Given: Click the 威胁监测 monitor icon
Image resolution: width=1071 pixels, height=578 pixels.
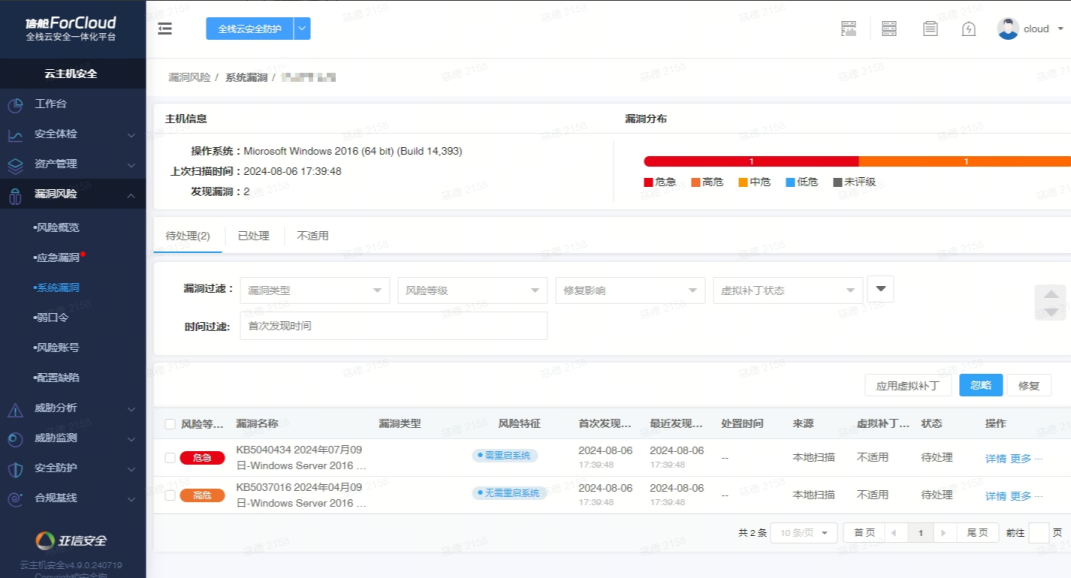Looking at the screenshot, I should point(15,439).
